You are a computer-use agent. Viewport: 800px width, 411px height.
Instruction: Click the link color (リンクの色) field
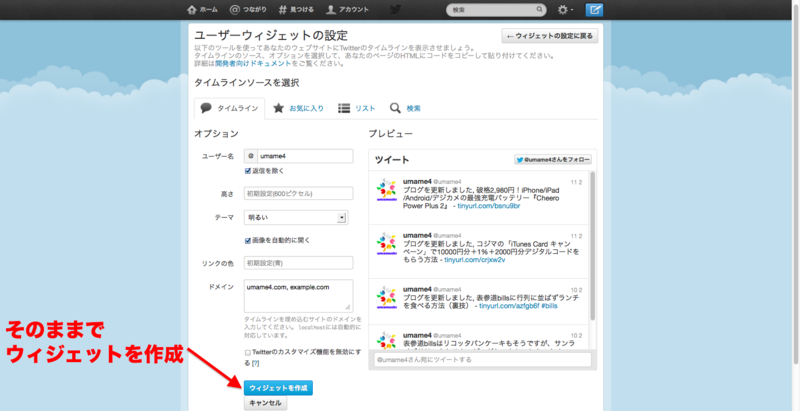click(298, 263)
